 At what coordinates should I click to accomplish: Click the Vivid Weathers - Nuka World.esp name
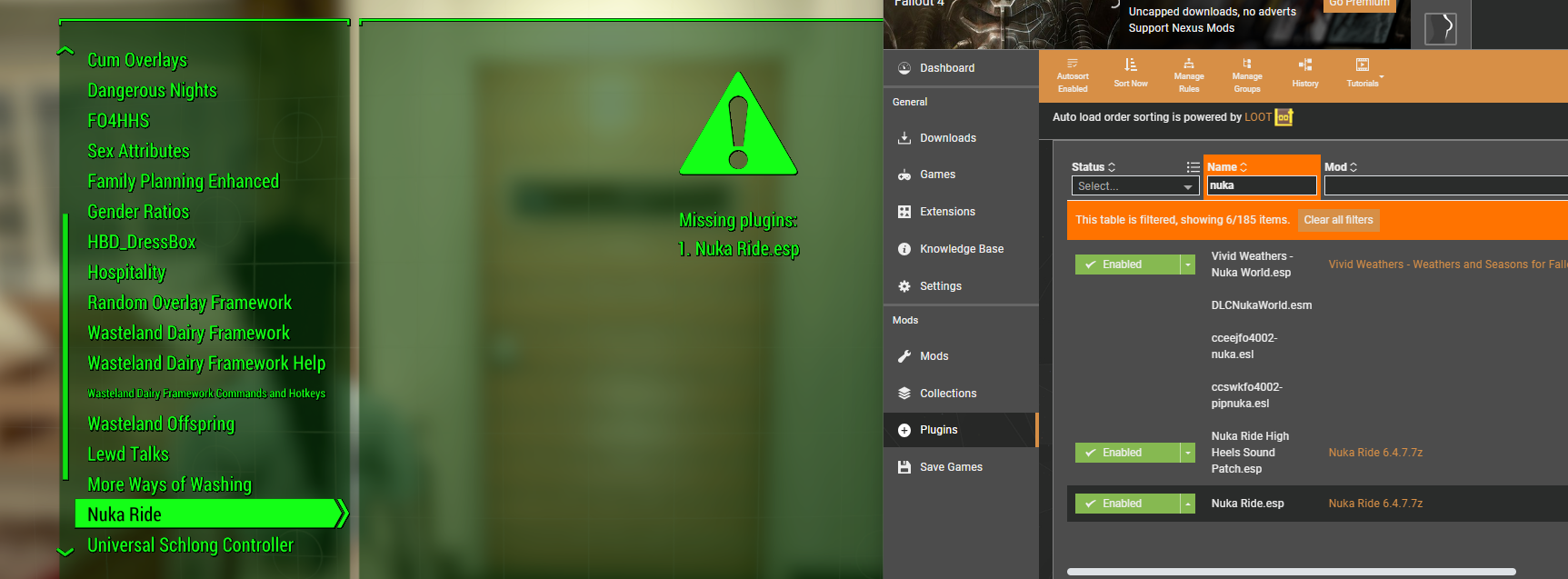(x=1252, y=265)
